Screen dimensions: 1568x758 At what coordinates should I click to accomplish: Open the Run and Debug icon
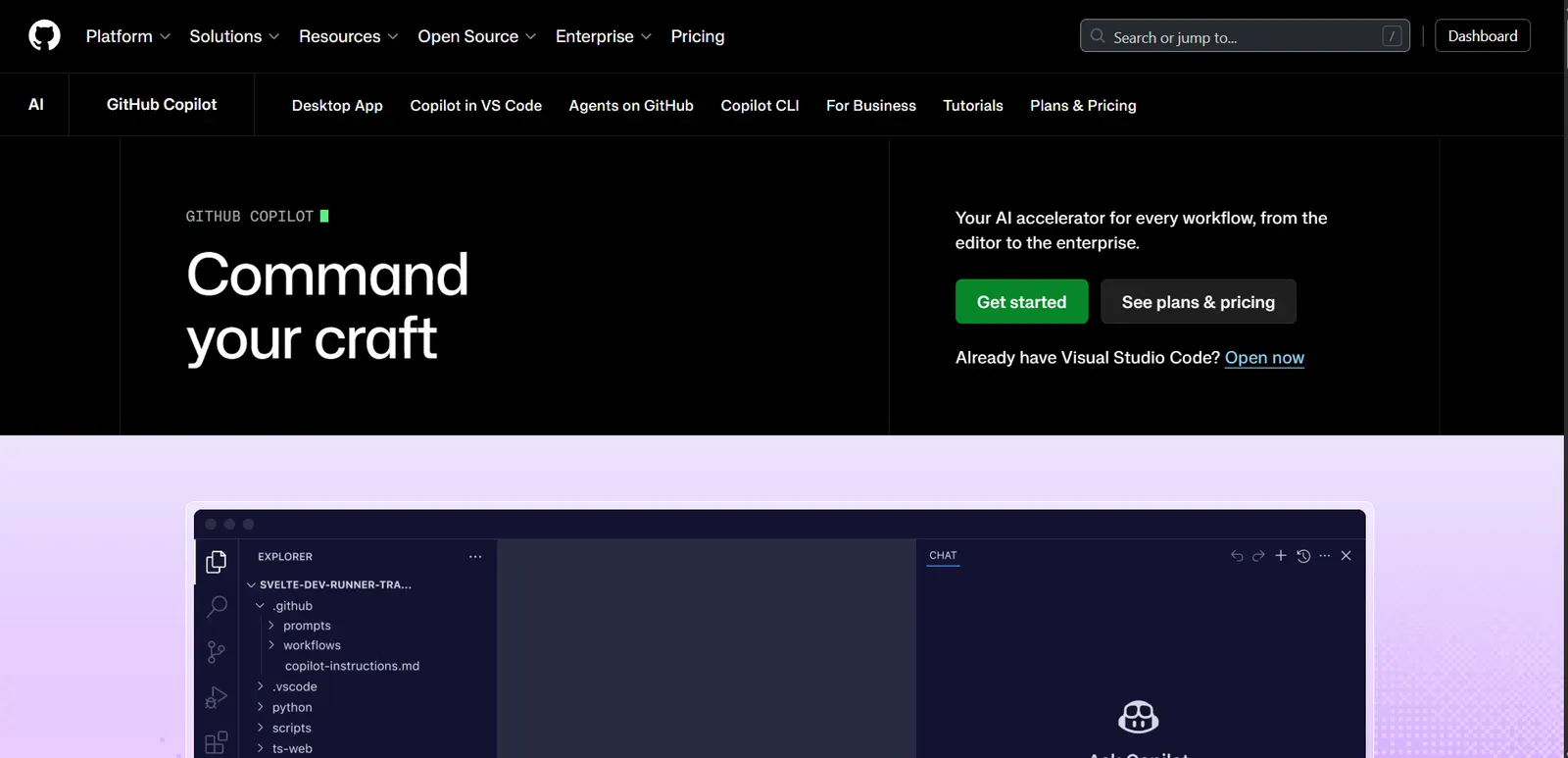(x=217, y=697)
